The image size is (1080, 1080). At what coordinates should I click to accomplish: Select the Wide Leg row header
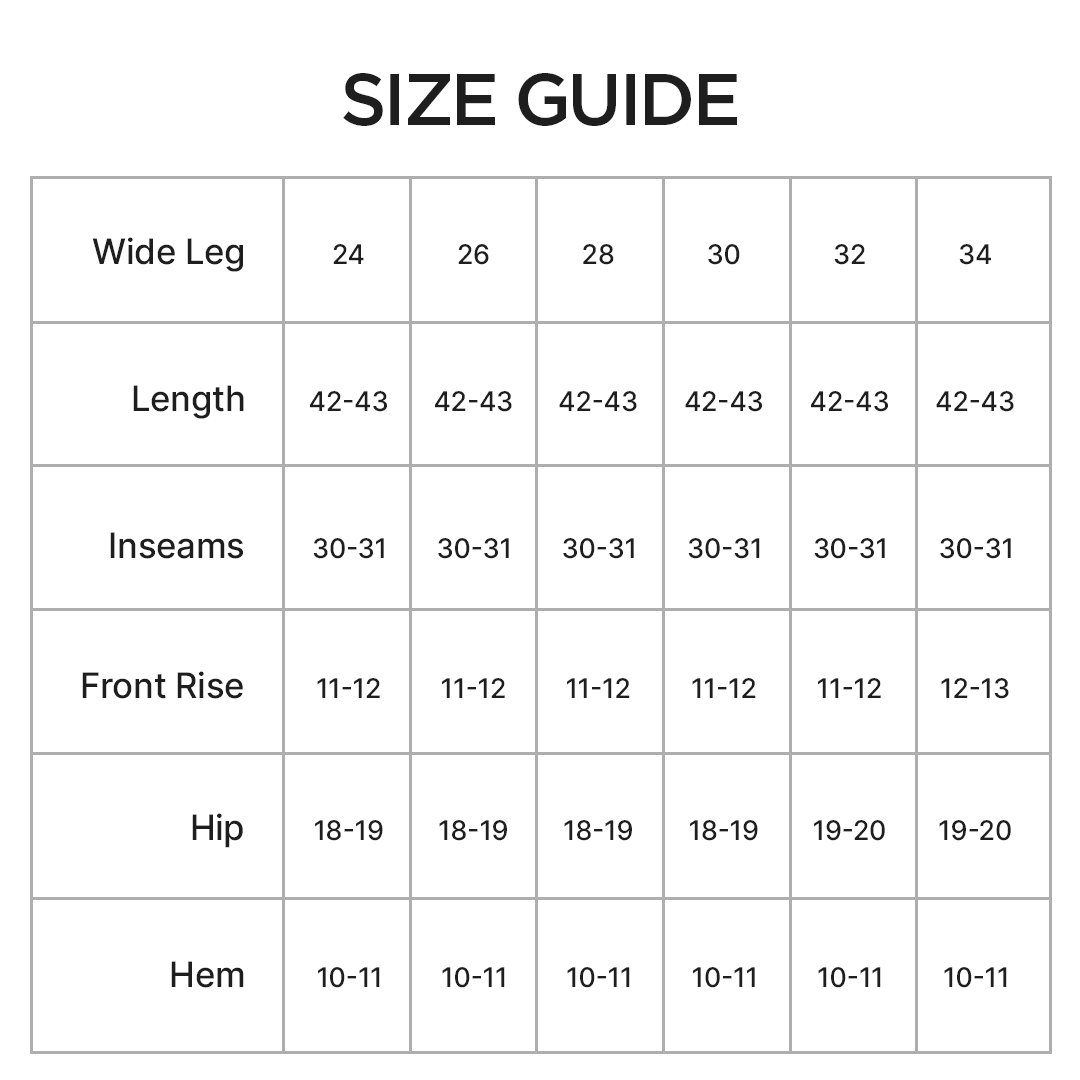168,252
